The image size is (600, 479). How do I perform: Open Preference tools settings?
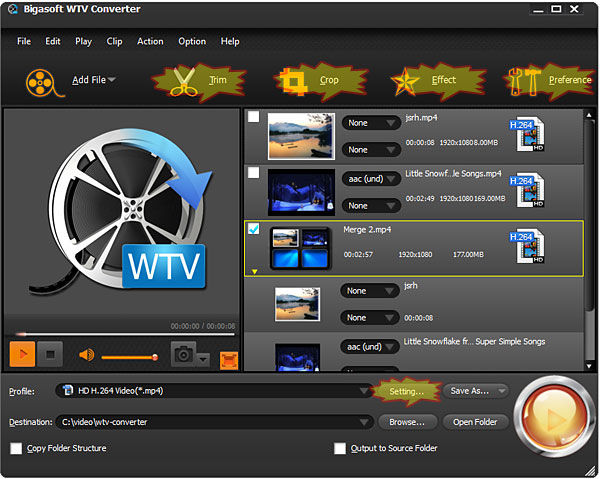[x=549, y=81]
